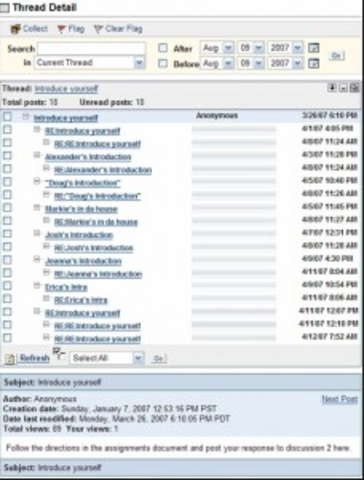Collapse Erica's Intro replies
Screen dimensions: 364x480
tap(37, 285)
